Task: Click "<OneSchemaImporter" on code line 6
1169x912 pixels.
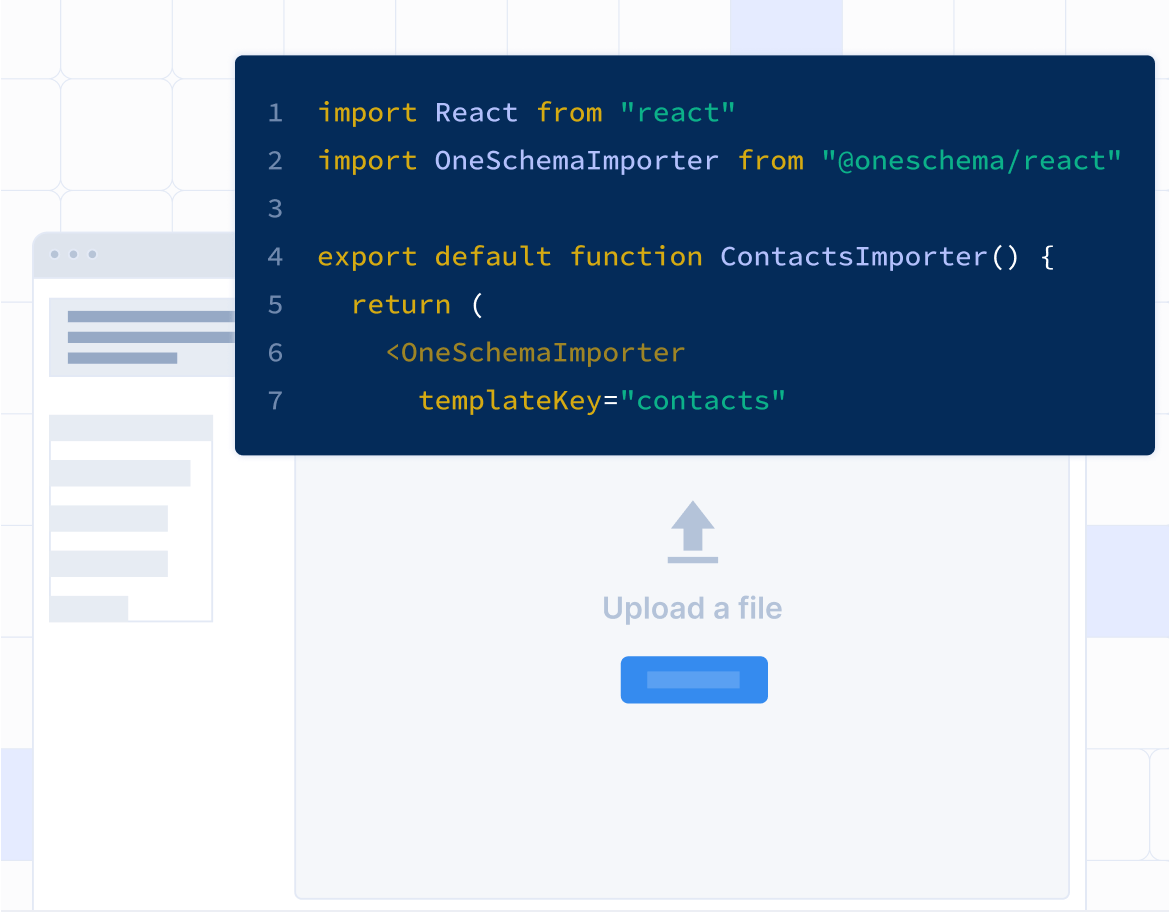Action: 535,353
